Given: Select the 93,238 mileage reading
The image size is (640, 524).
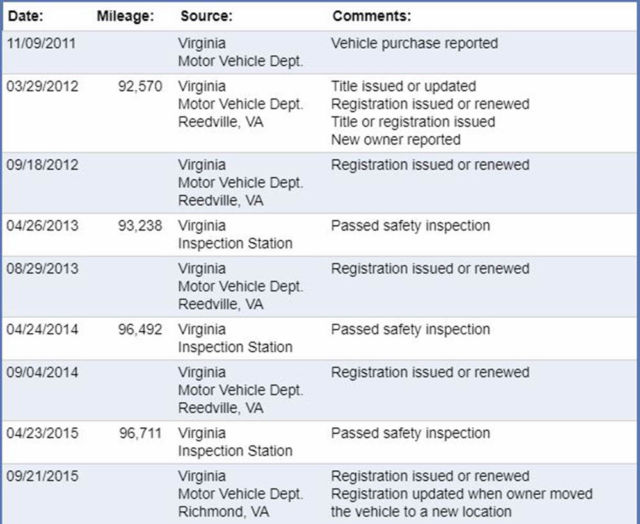Looking at the screenshot, I should point(140,226).
